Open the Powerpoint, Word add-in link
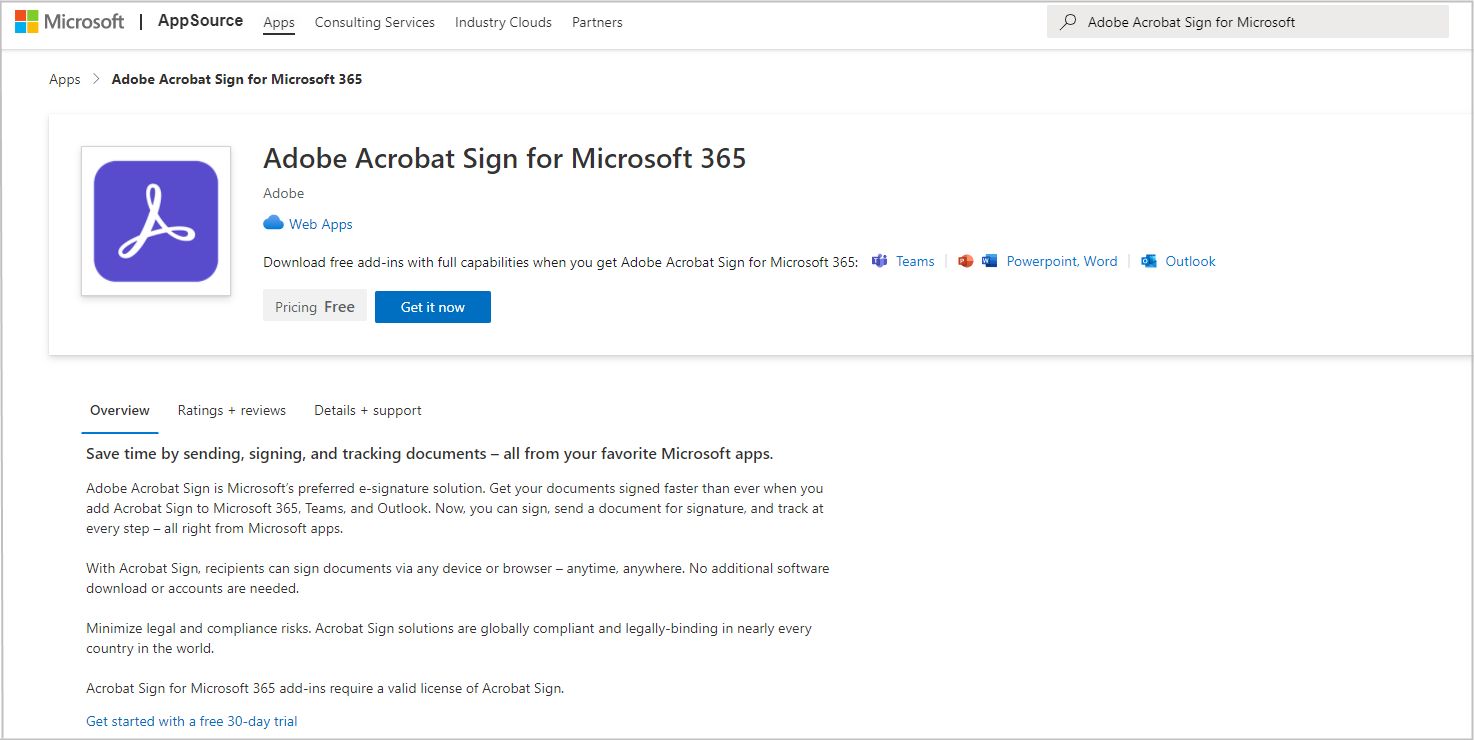The width and height of the screenshot is (1474, 740). click(1062, 261)
